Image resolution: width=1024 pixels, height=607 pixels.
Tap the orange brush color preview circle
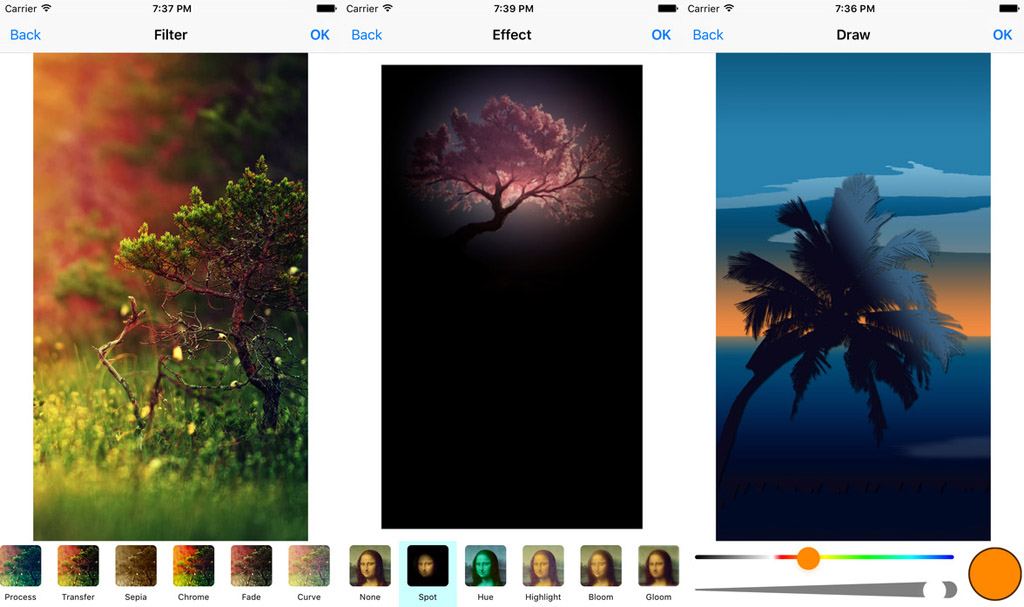(x=993, y=573)
